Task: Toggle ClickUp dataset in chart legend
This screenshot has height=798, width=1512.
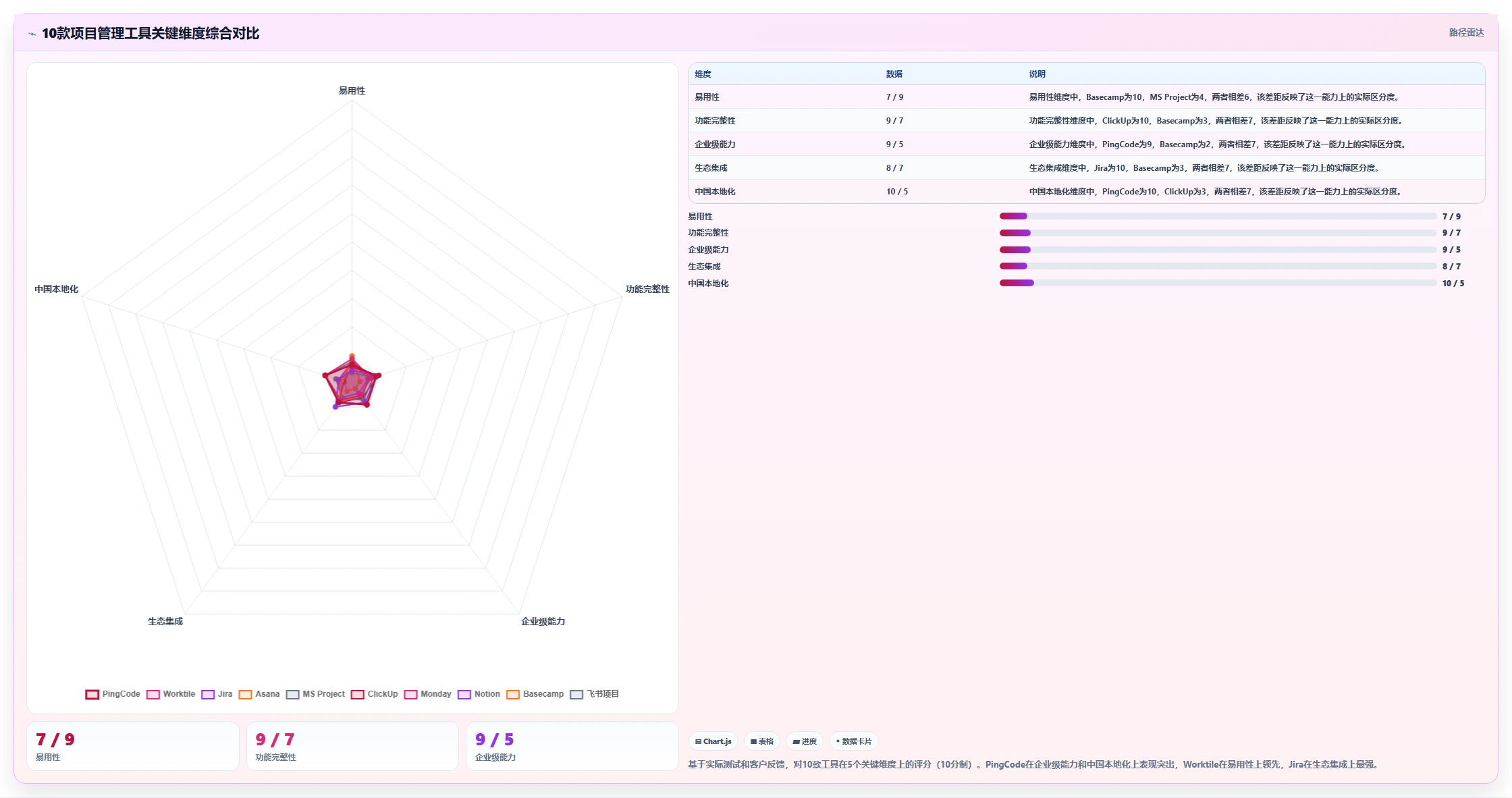Action: click(x=374, y=694)
